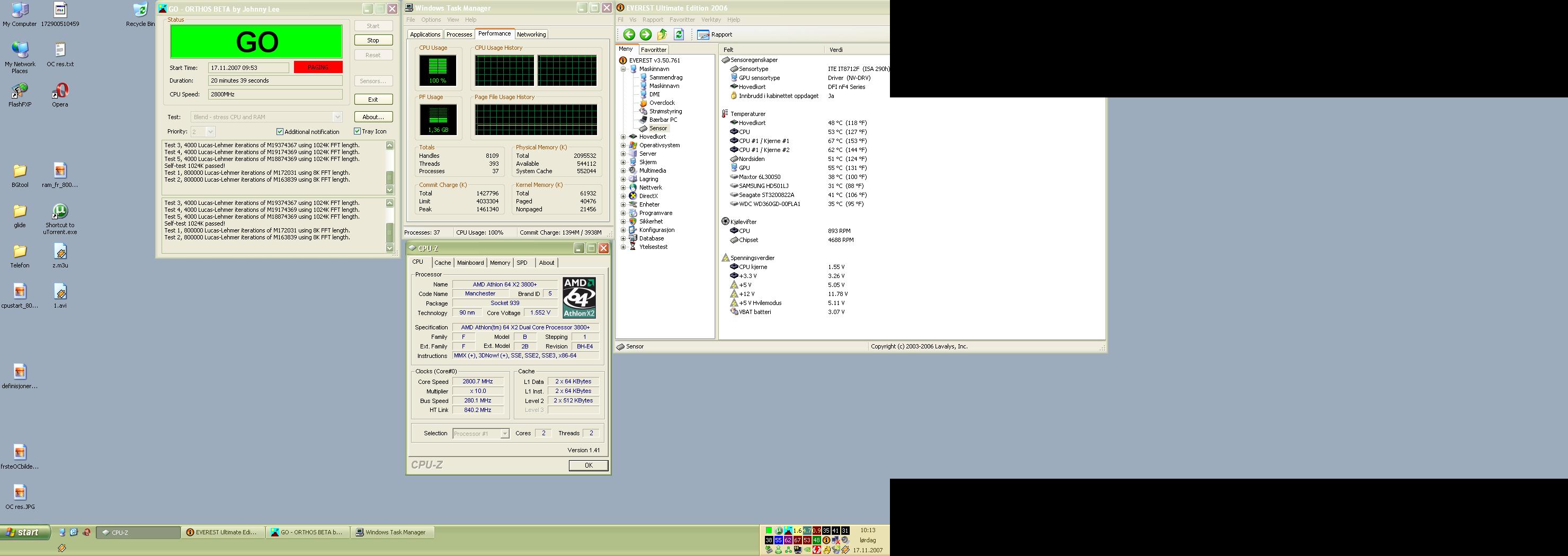Click the EVEREST forward arrow toolbar icon
Screen dimensions: 1568x556
pos(645,34)
